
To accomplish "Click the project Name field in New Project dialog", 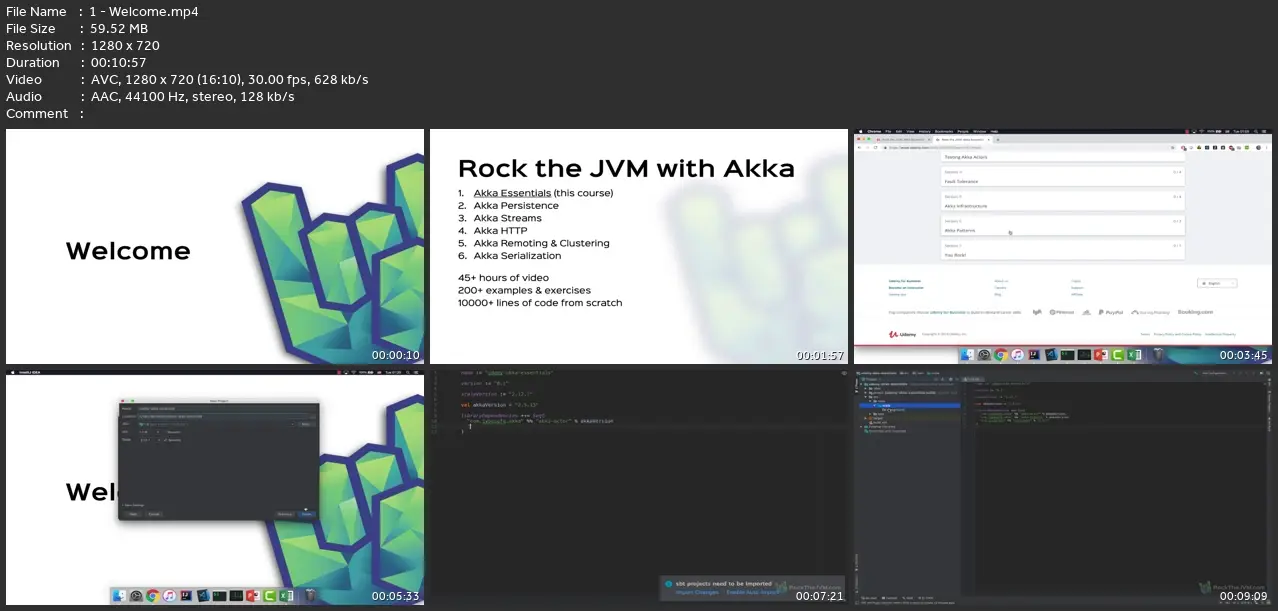I will point(226,408).
